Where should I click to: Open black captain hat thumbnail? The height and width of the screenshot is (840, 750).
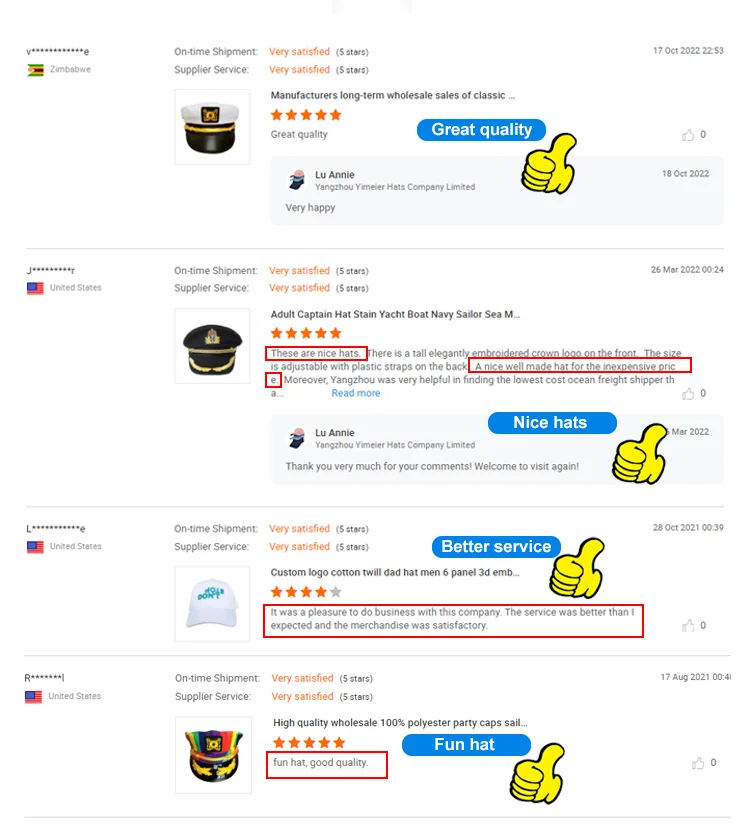[212, 346]
